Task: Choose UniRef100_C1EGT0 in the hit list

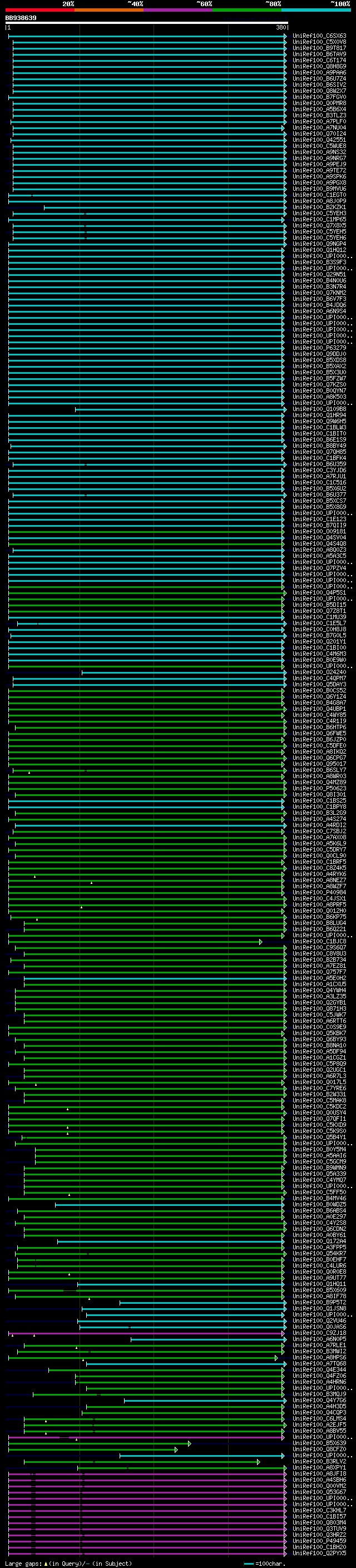Action: (x=319, y=195)
